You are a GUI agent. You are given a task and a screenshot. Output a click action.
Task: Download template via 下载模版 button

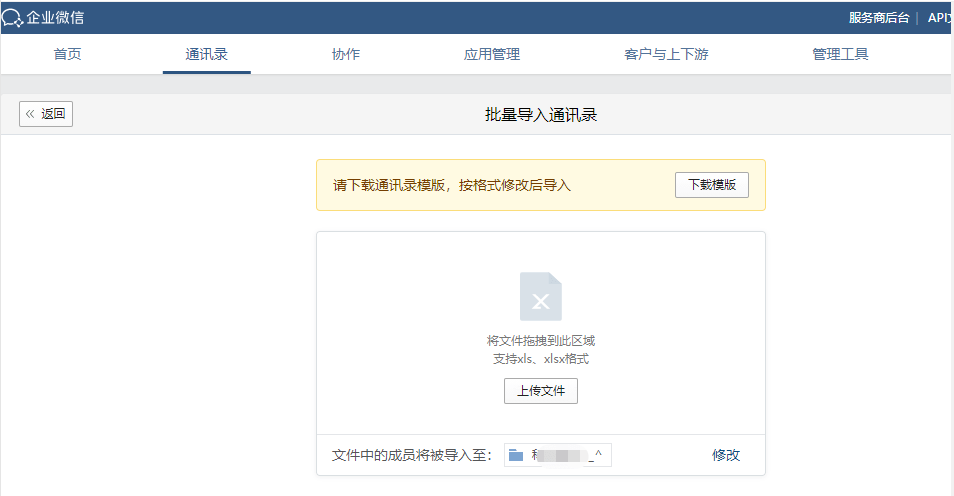pyautogui.click(x=712, y=185)
